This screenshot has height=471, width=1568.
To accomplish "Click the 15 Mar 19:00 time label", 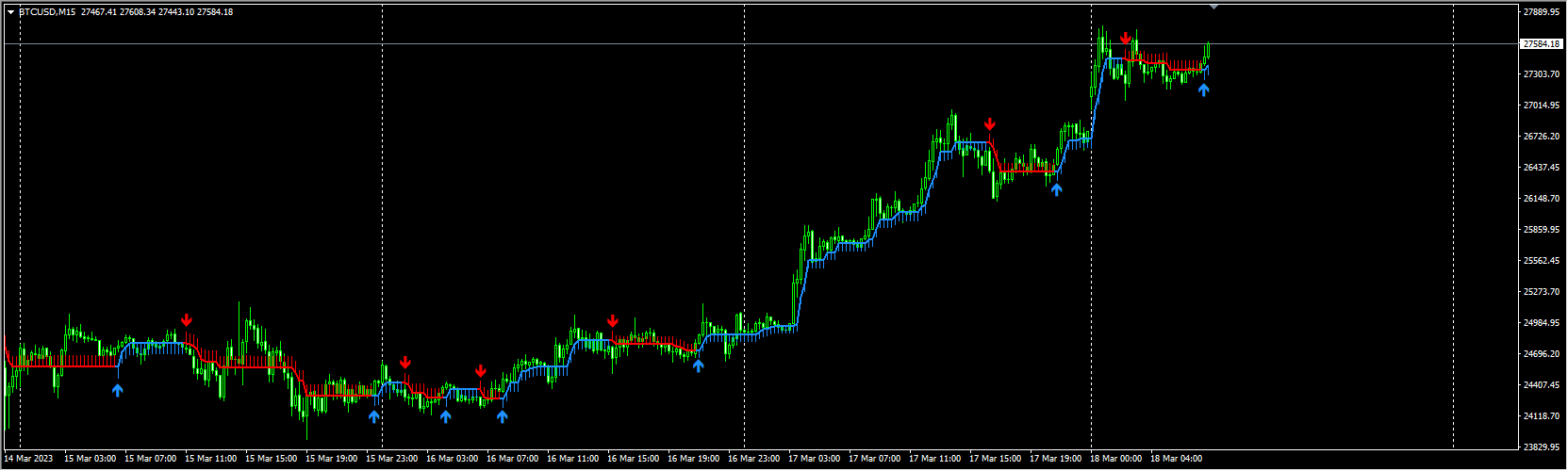I will click(332, 459).
